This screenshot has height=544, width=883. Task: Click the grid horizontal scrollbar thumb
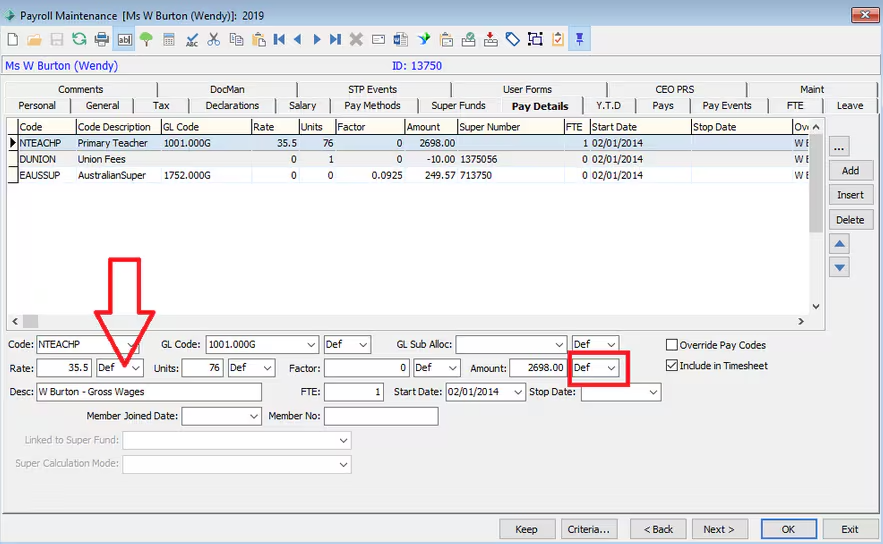(30, 322)
